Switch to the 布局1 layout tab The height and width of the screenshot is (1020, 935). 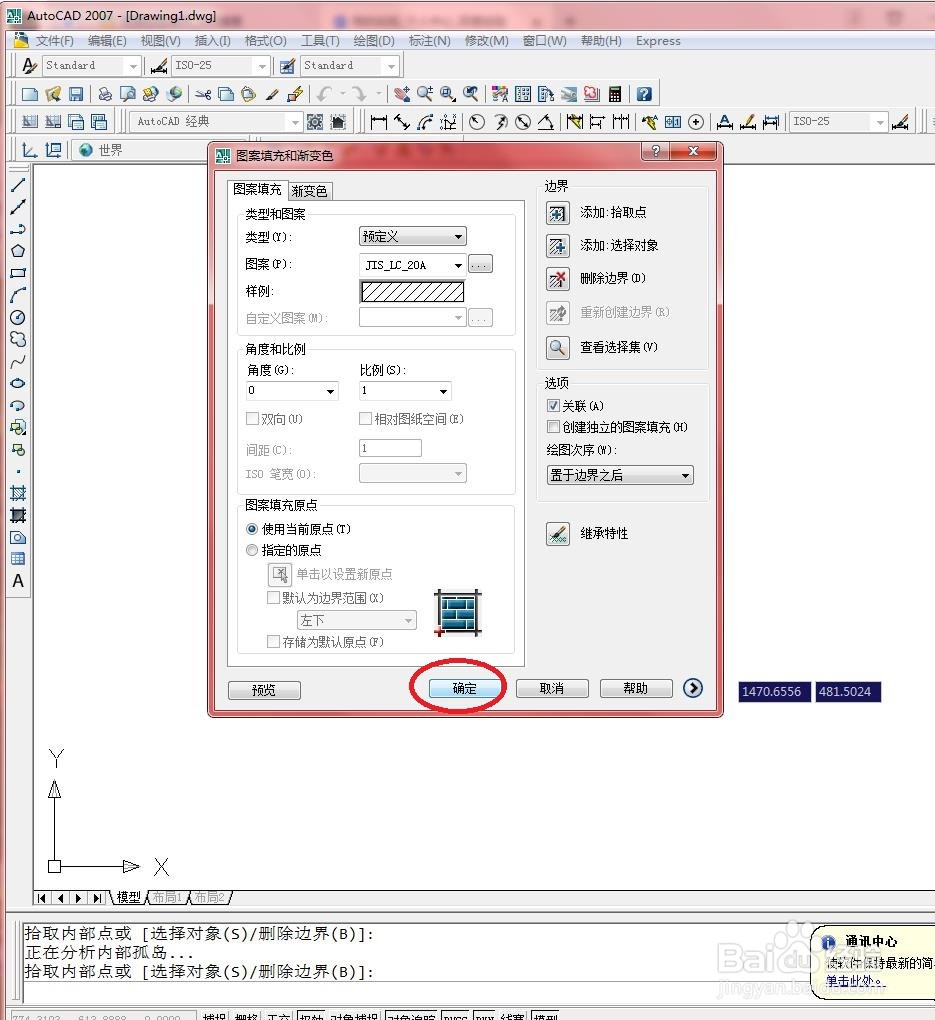click(x=167, y=897)
